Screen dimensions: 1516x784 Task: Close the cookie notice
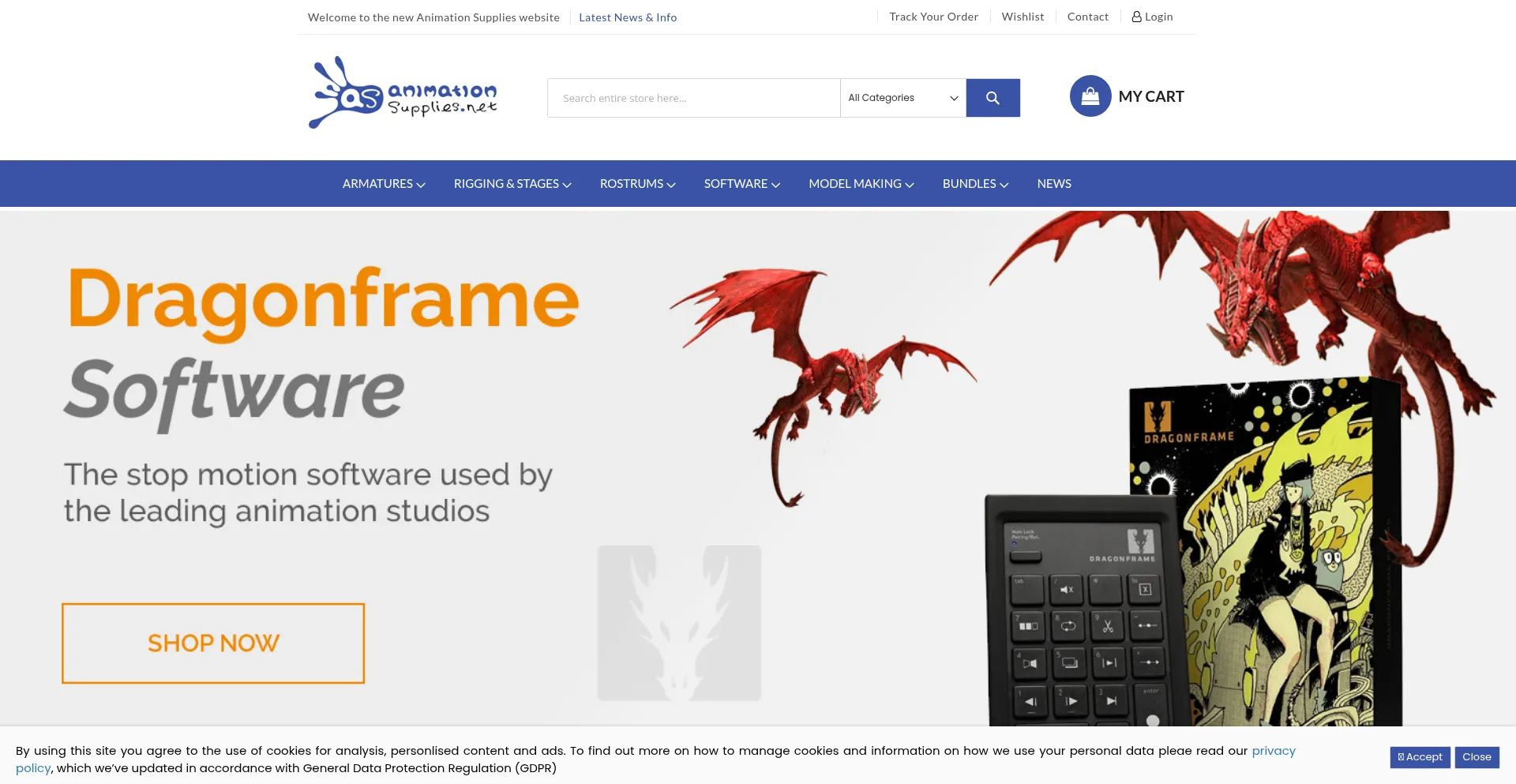point(1477,756)
